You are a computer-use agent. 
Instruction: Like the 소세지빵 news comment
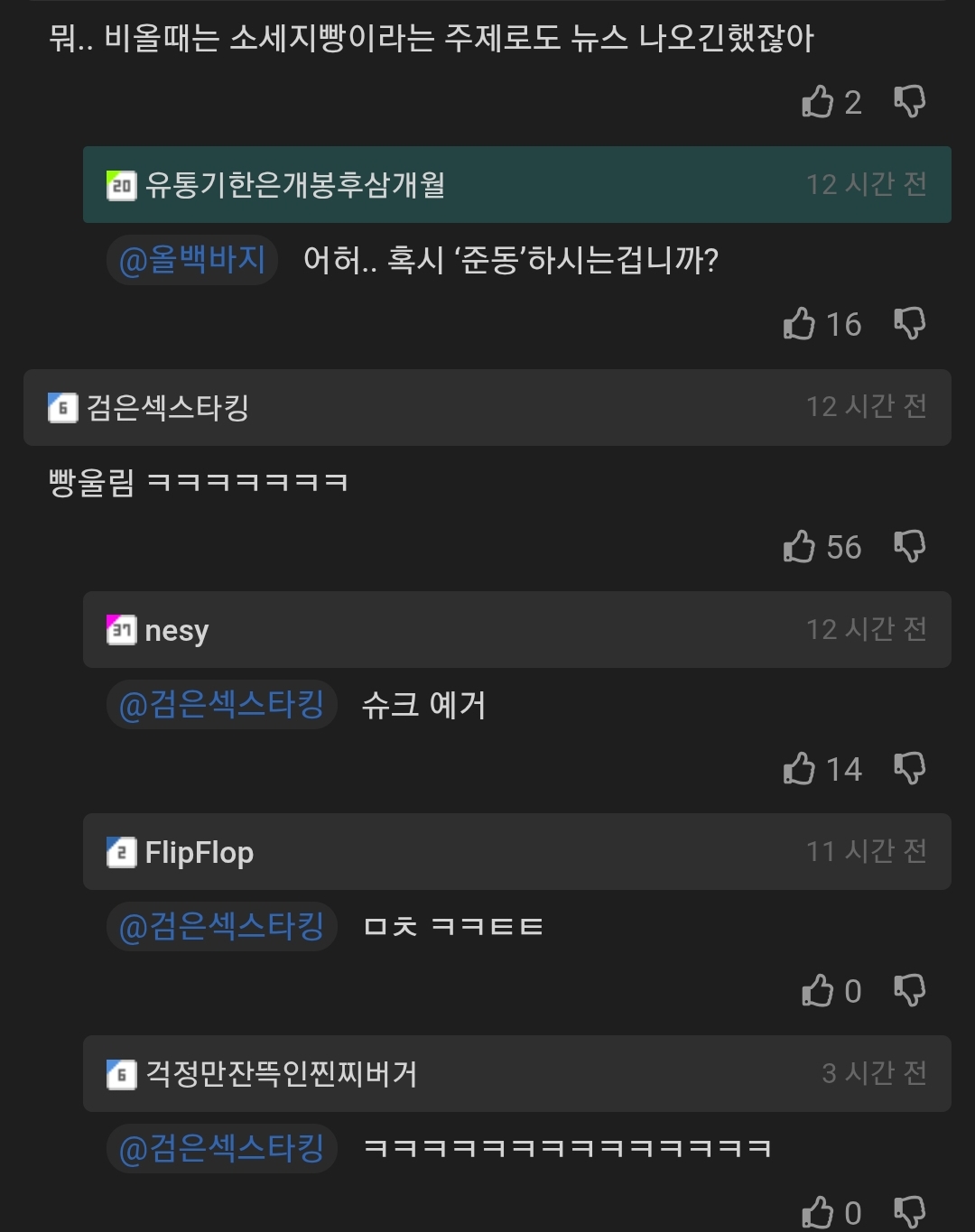pos(818,101)
